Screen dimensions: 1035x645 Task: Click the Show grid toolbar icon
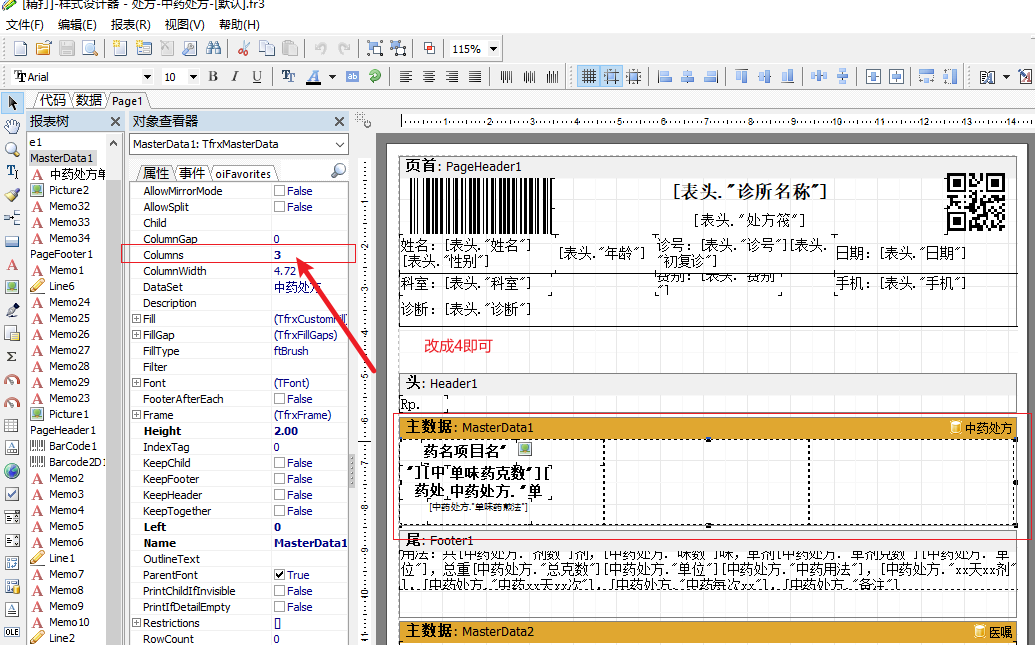click(589, 77)
